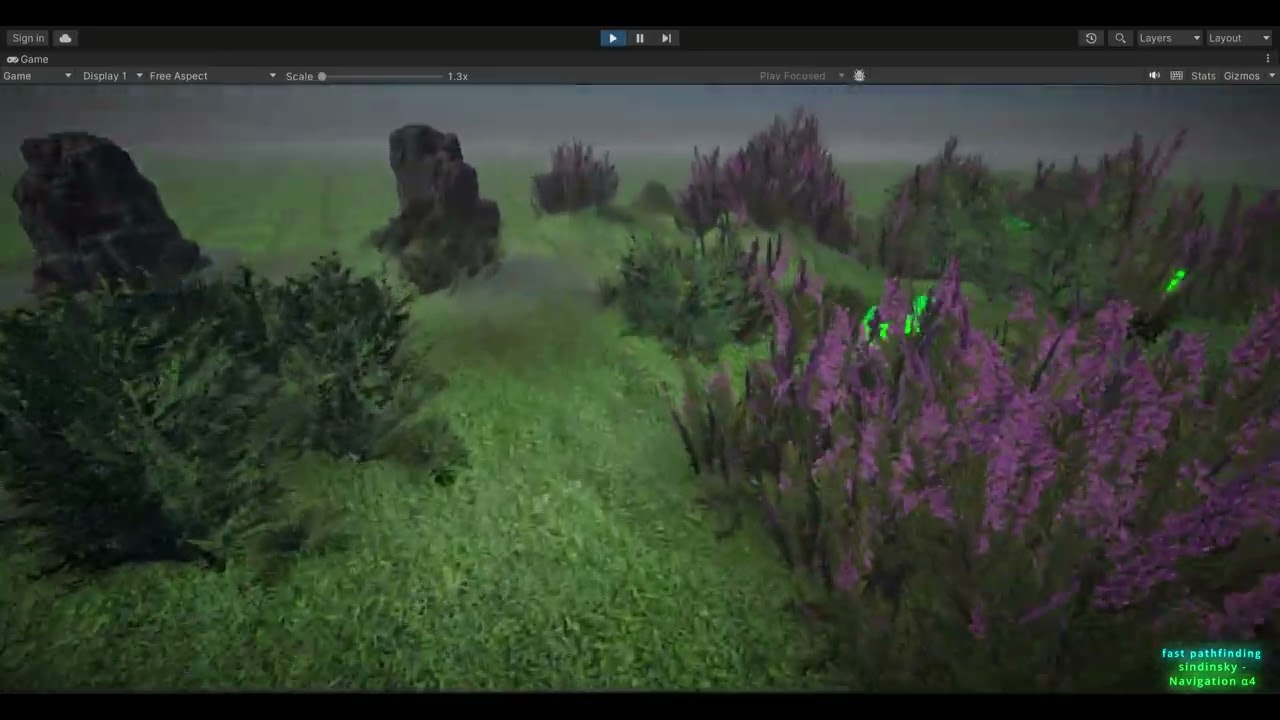The width and height of the screenshot is (1280, 720).
Task: Click the step frame icon
Action: coord(666,37)
